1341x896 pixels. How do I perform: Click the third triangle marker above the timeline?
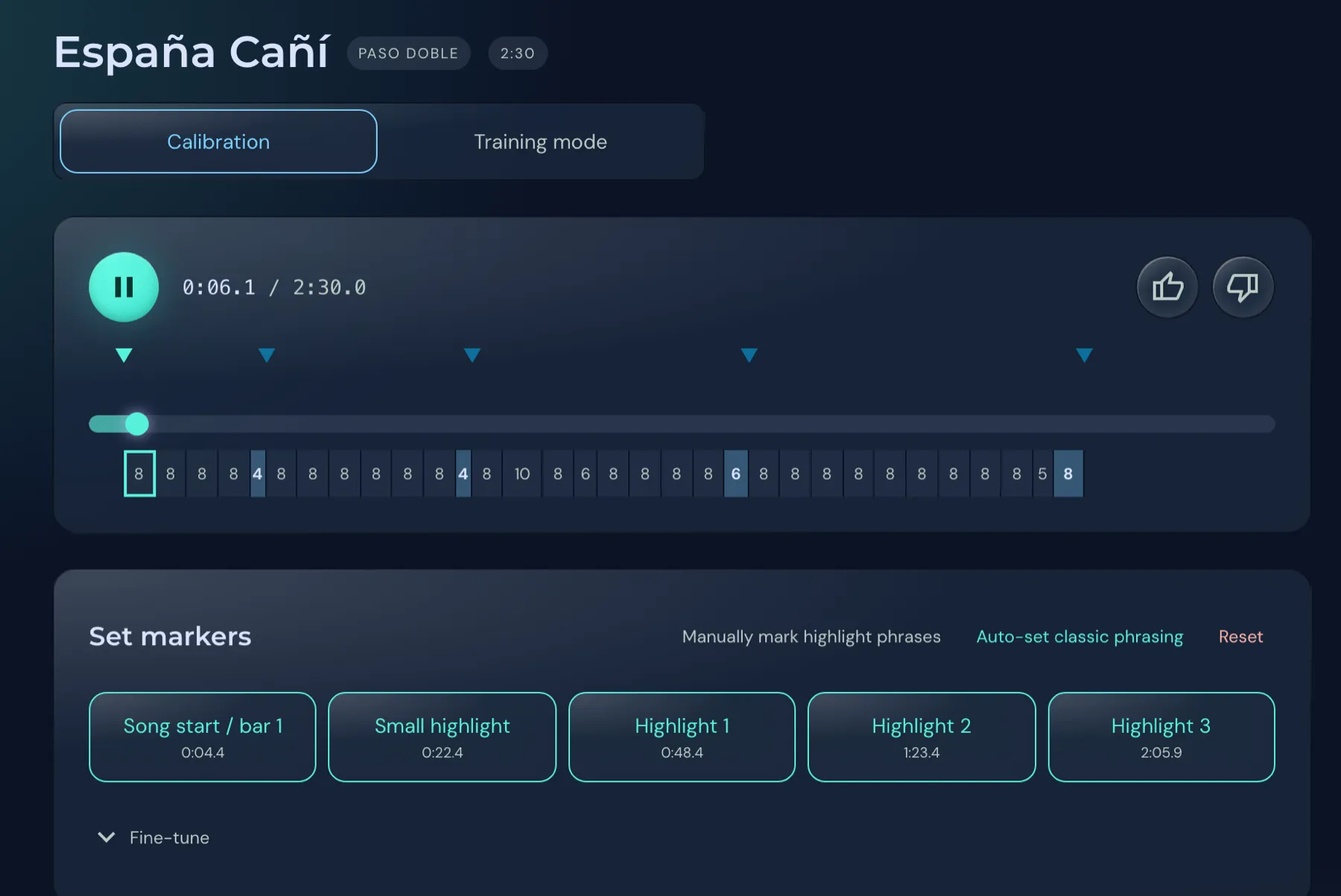coord(472,355)
